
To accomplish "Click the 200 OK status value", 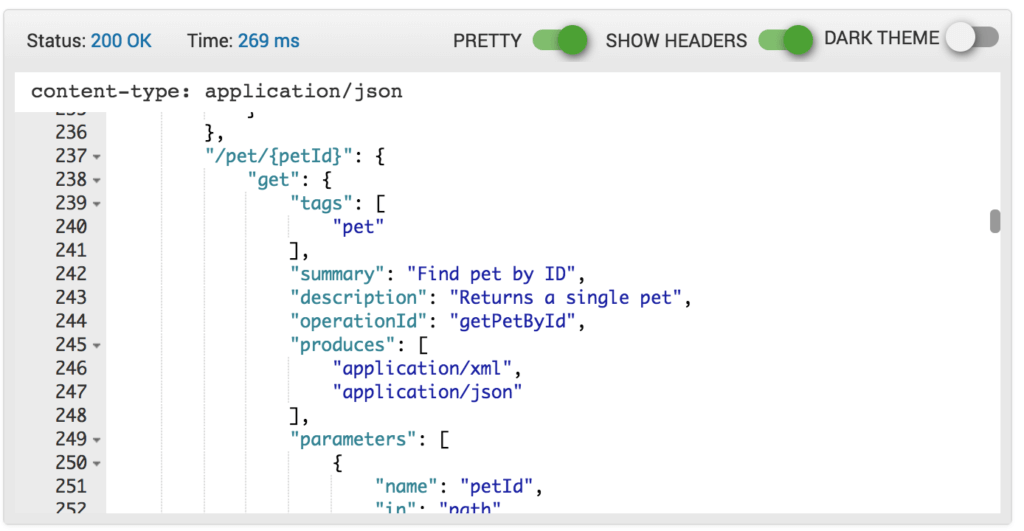I will (x=121, y=40).
